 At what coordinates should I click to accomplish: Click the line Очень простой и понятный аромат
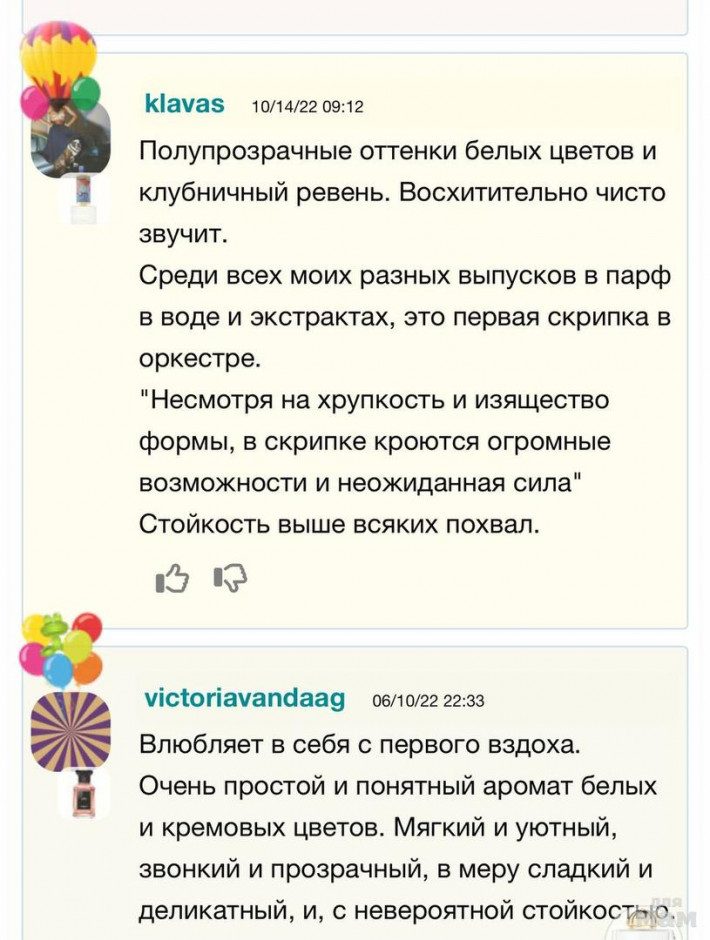[x=398, y=786]
